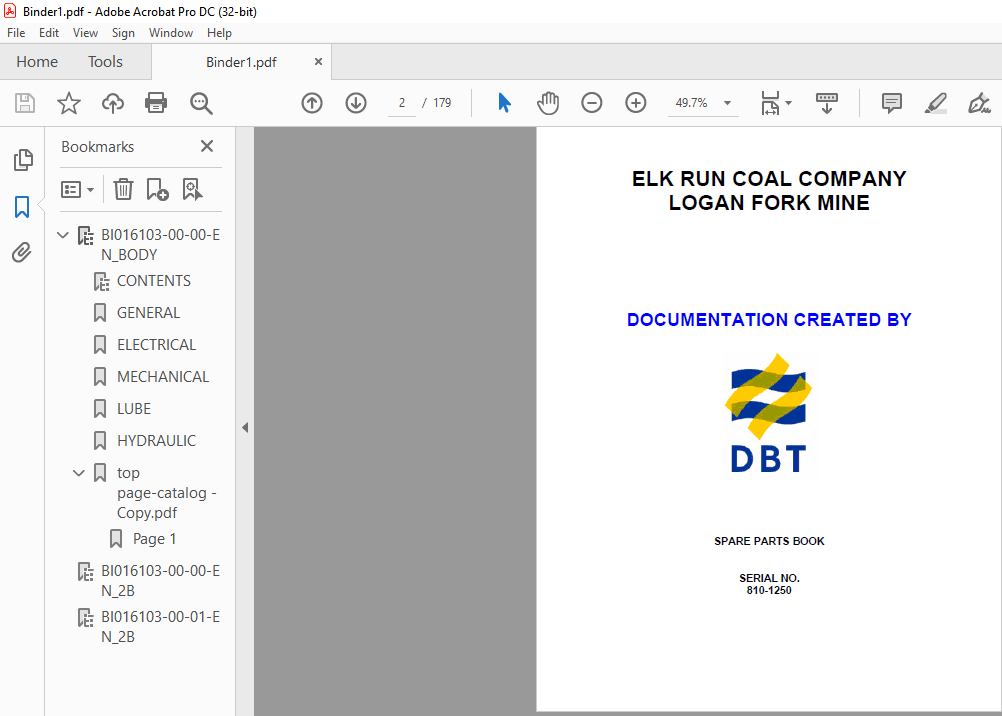Click the Save file icon

(x=25, y=103)
